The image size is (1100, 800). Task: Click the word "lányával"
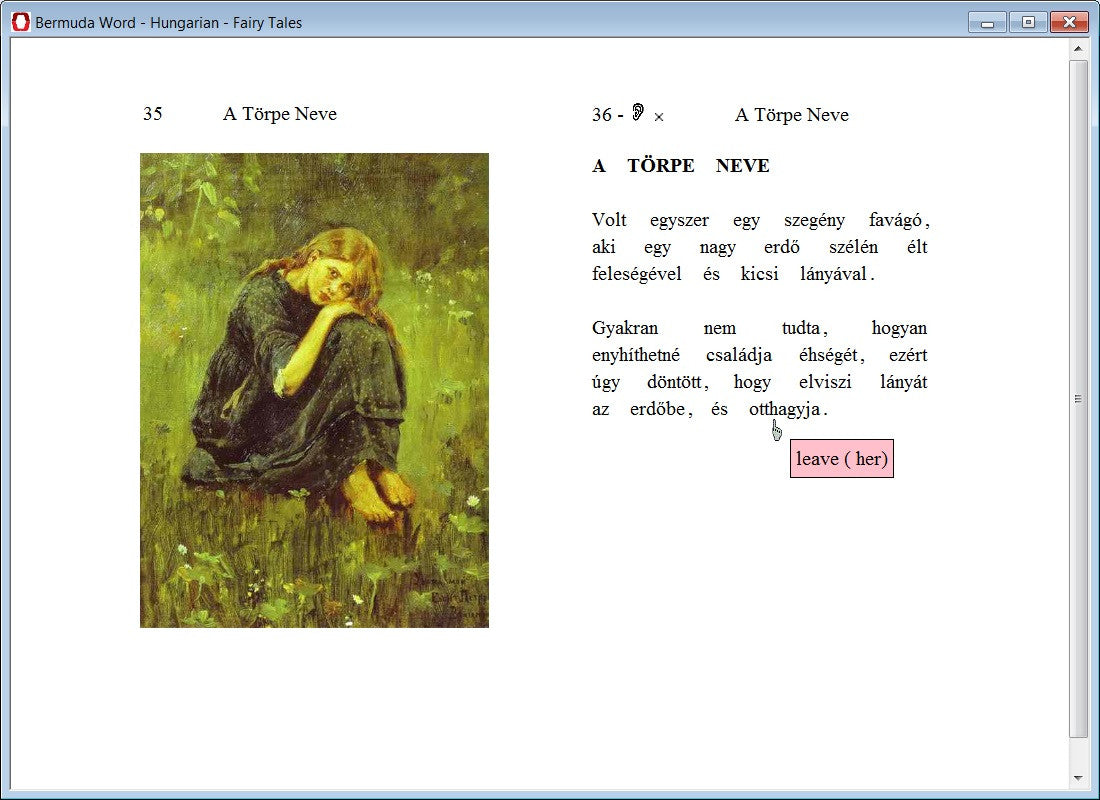tap(833, 274)
